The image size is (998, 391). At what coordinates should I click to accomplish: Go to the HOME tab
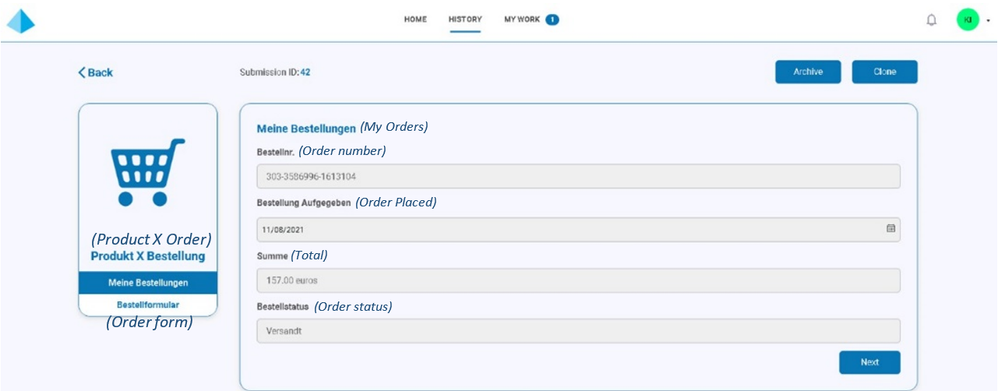[x=415, y=20]
